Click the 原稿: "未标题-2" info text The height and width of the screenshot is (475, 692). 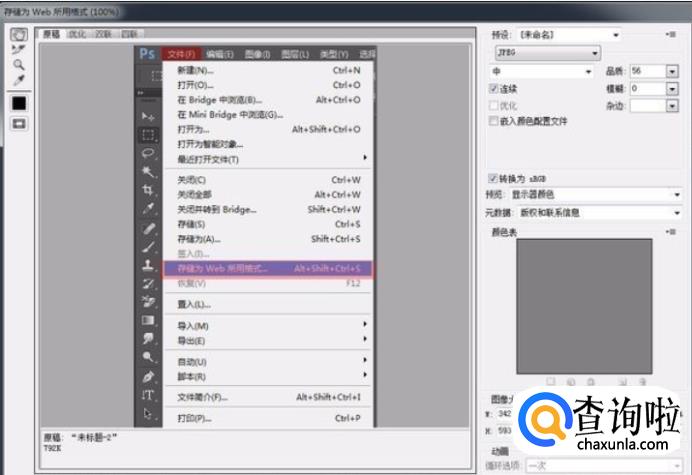[x=80, y=437]
